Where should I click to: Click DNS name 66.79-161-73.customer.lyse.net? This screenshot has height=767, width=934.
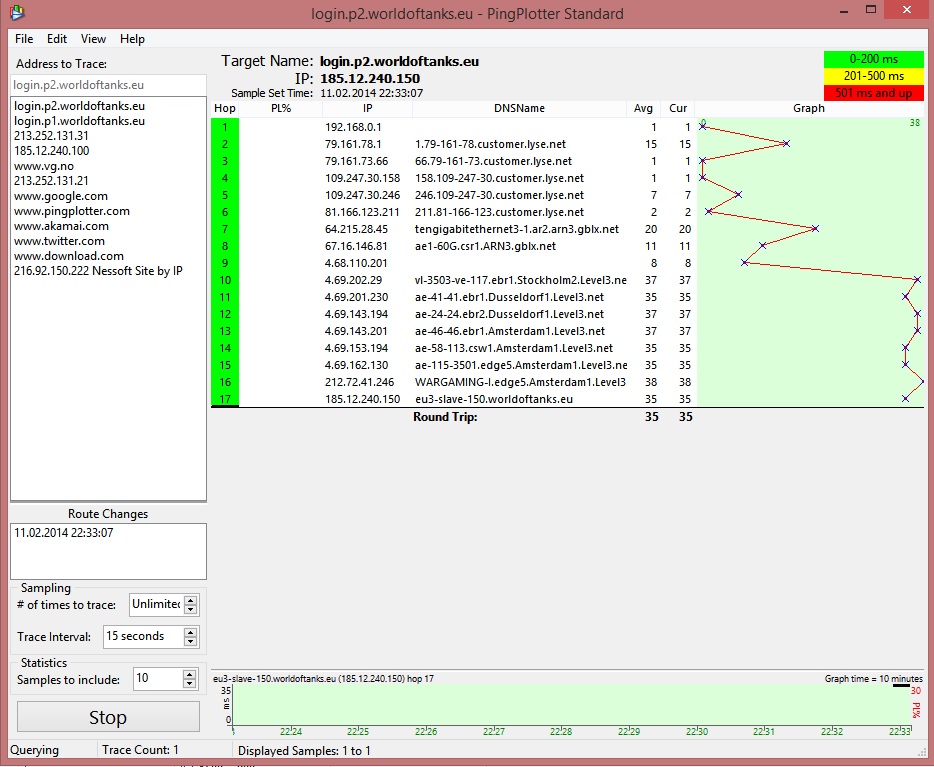pyautogui.click(x=493, y=161)
